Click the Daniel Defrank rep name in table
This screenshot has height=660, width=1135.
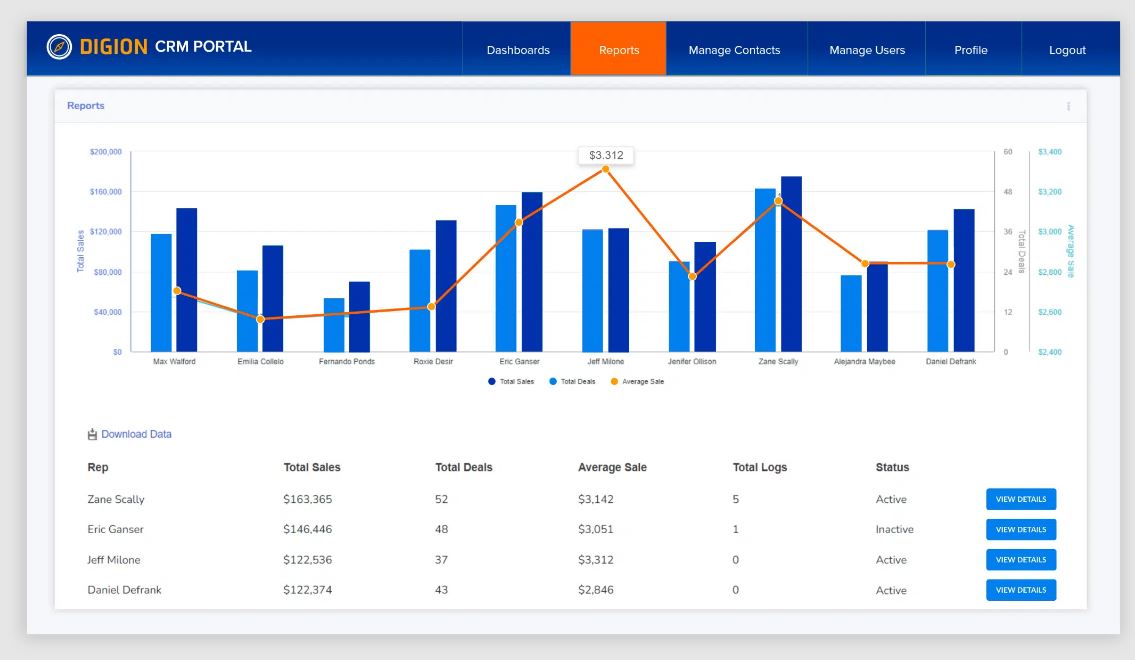pyautogui.click(x=125, y=591)
